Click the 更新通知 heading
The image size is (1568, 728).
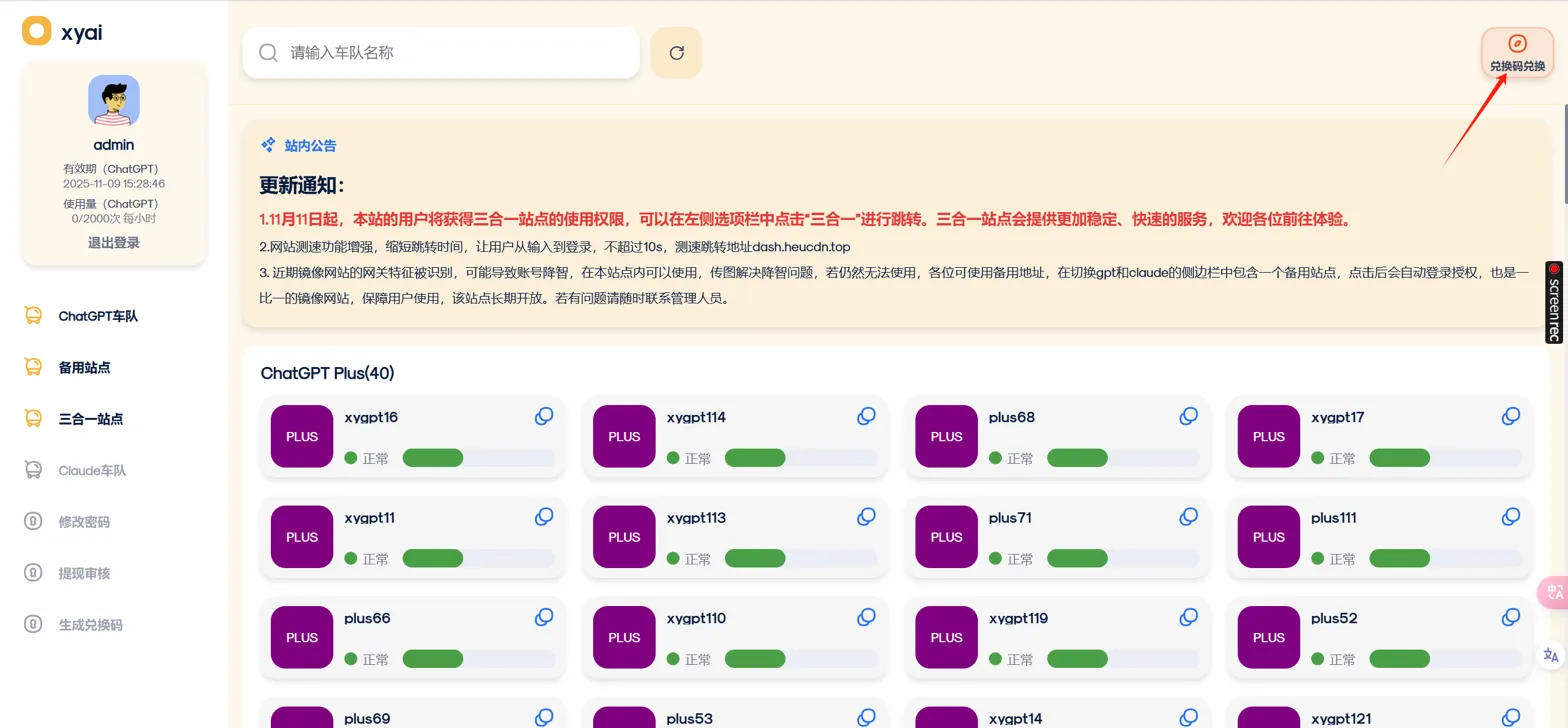[302, 185]
